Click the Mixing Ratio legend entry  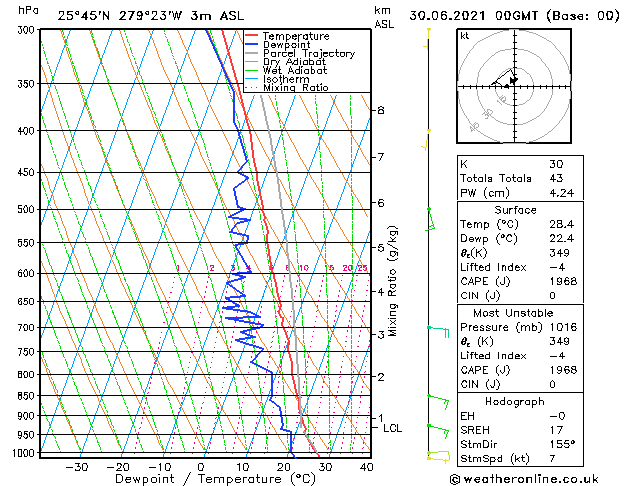295,88
